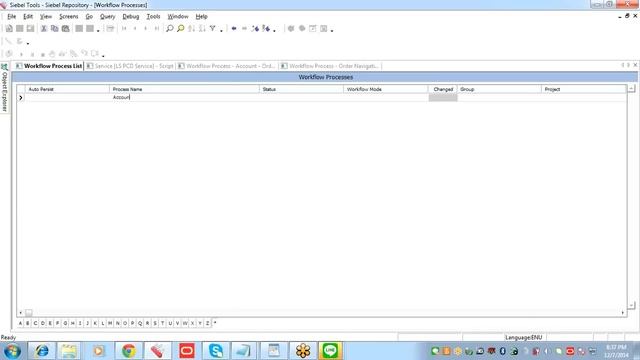Go to last record arrow icon

pos(157,29)
